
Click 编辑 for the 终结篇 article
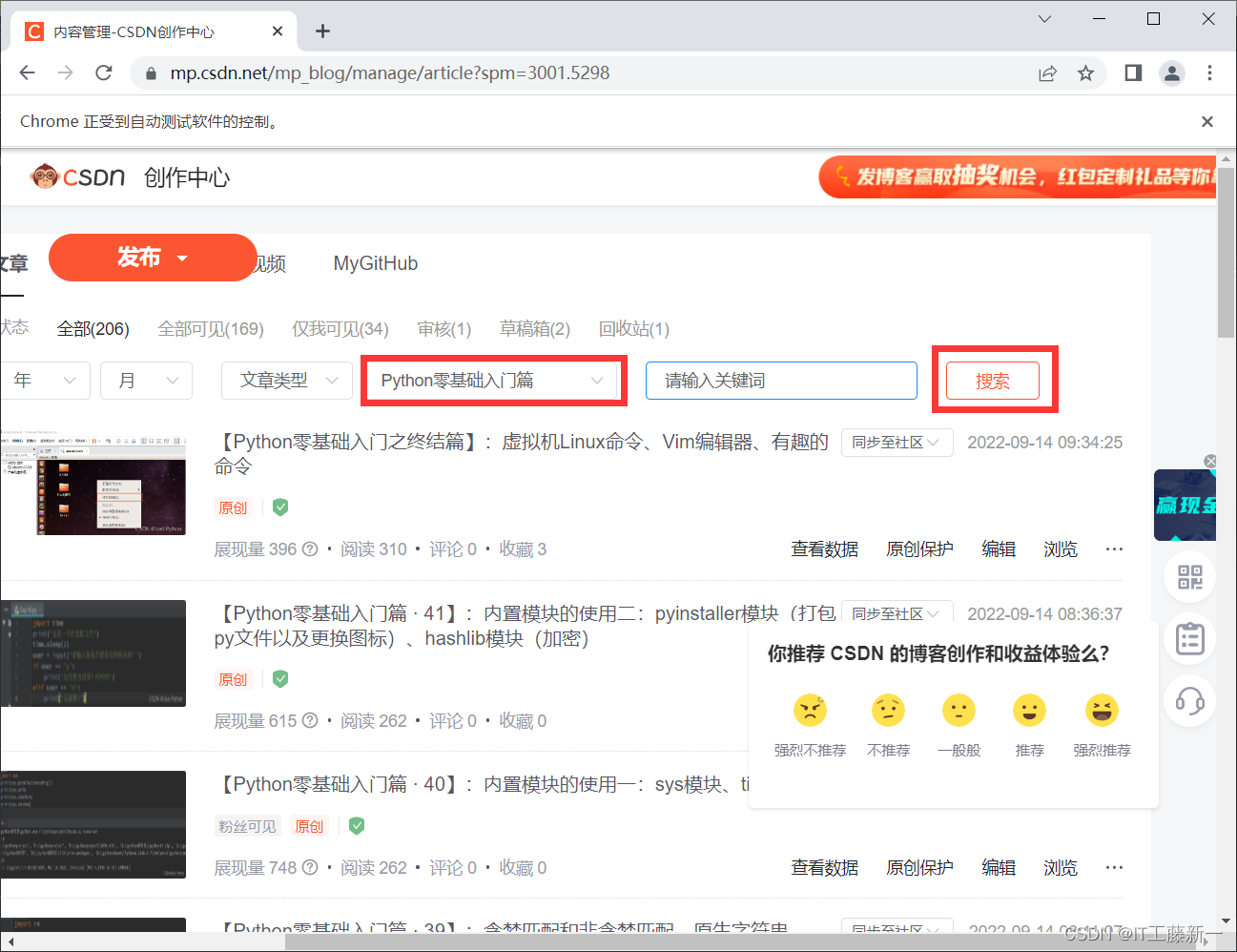[999, 548]
